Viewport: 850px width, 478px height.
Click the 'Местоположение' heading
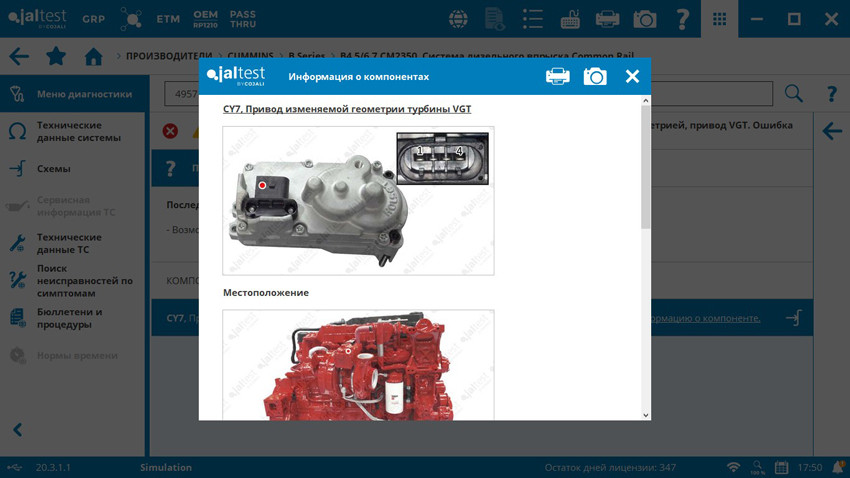266,293
